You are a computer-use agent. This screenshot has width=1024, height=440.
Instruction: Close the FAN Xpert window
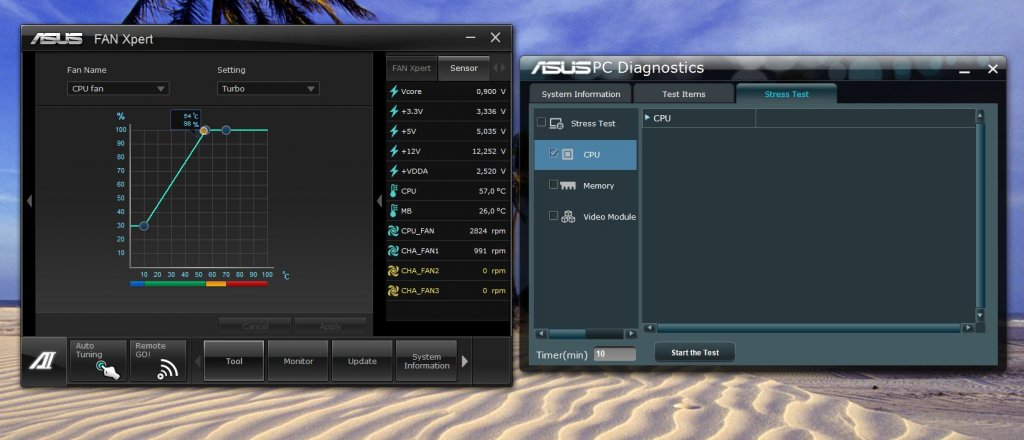(x=496, y=38)
